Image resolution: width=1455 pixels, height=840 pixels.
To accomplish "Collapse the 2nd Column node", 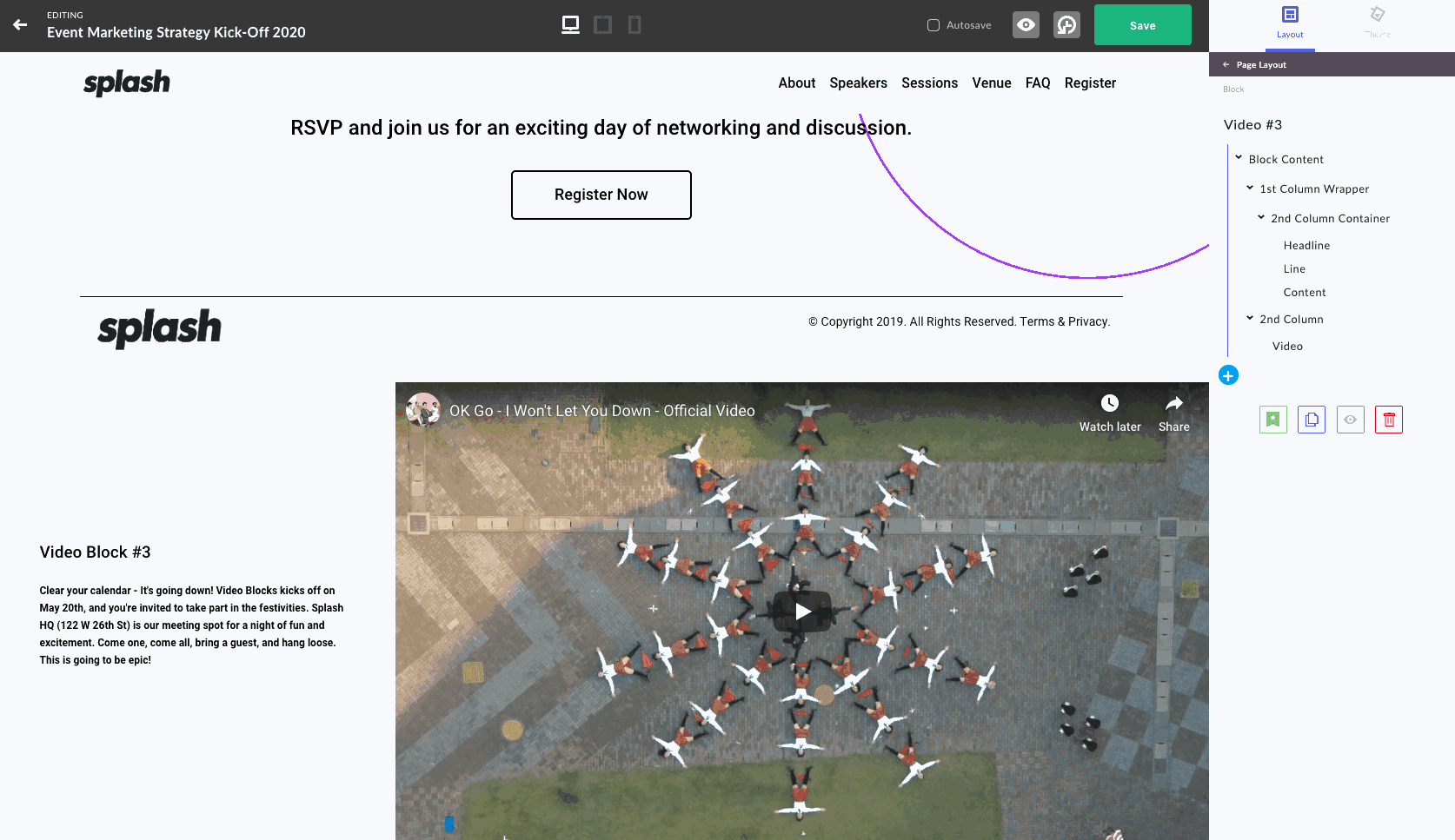I will point(1250,318).
